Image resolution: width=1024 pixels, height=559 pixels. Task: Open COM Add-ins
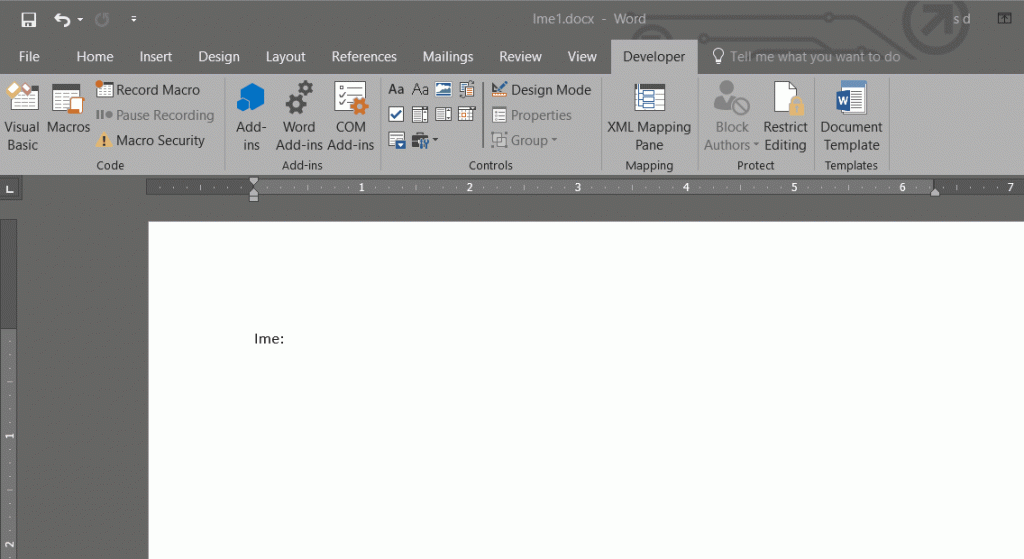pyautogui.click(x=351, y=118)
